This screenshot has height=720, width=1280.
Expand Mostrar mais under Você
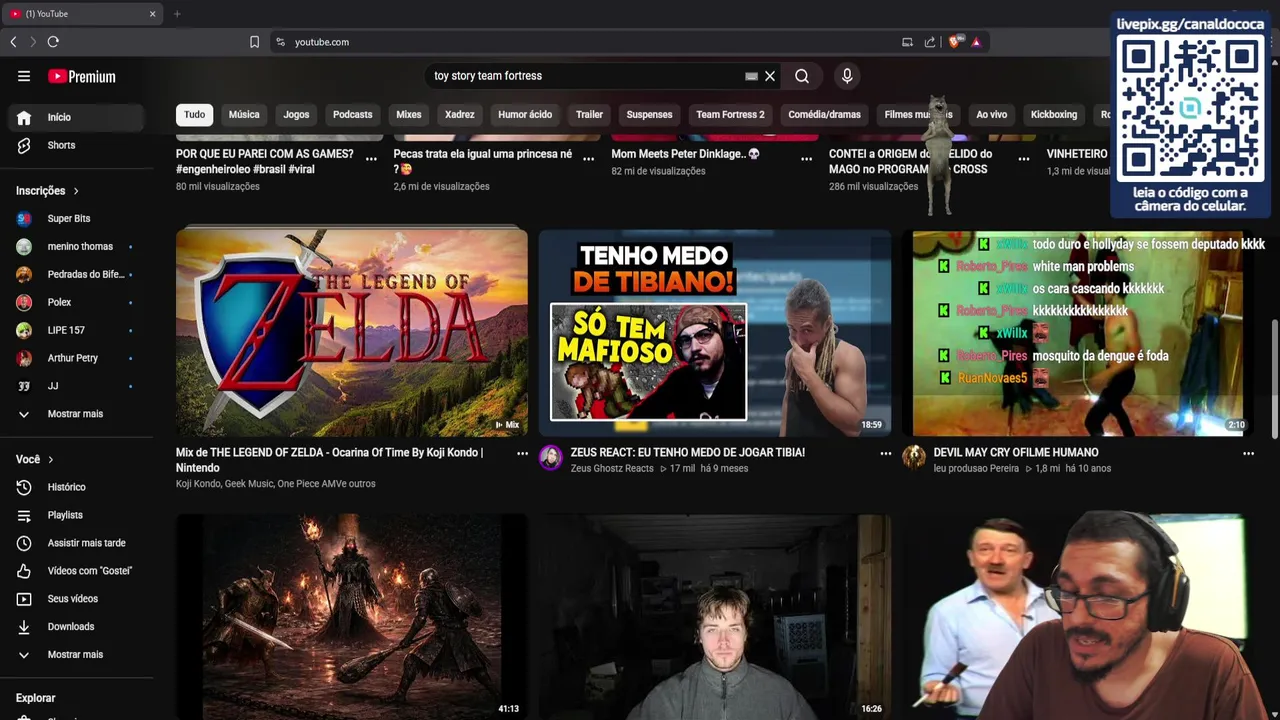pos(77,655)
